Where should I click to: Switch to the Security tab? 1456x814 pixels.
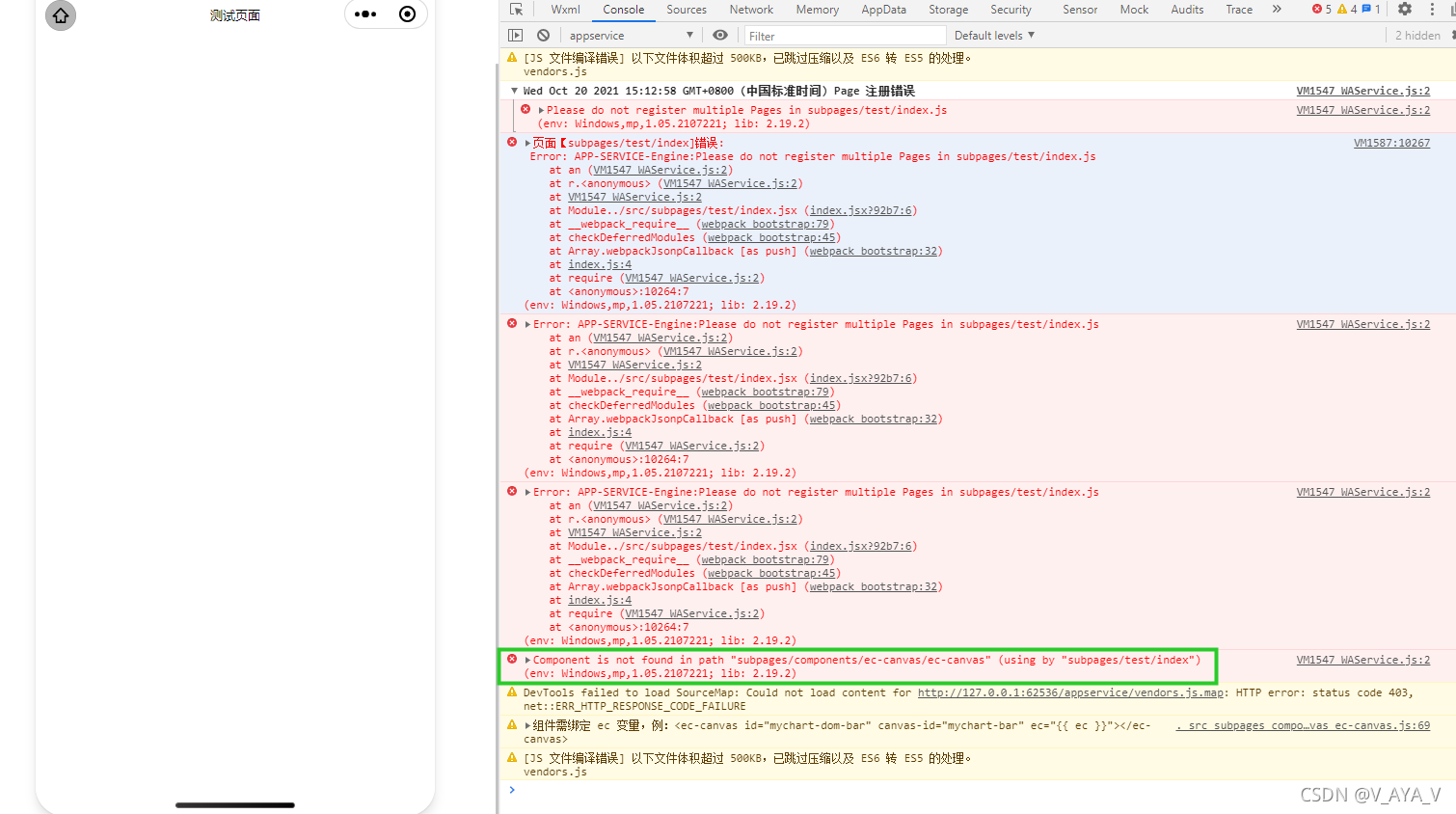1011,10
